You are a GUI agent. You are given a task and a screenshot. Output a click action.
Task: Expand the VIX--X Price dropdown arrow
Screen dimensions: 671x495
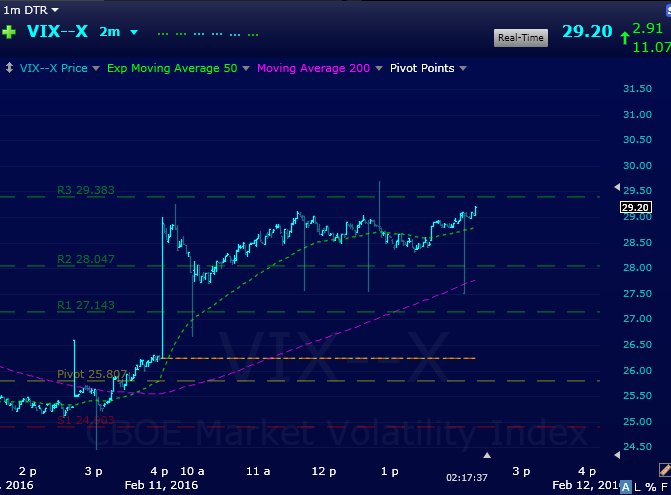pos(96,68)
